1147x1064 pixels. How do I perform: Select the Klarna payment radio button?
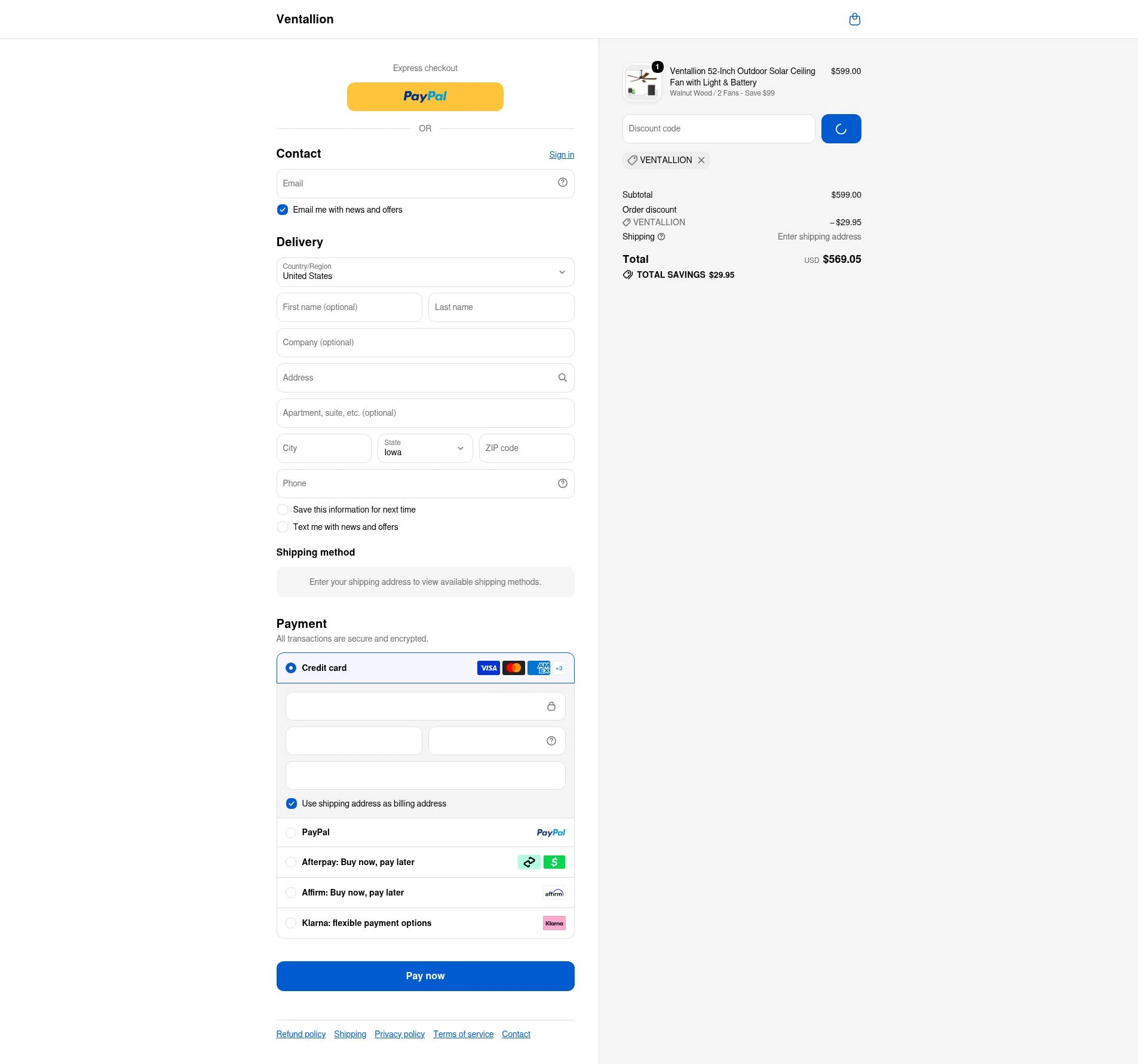[x=290, y=923]
